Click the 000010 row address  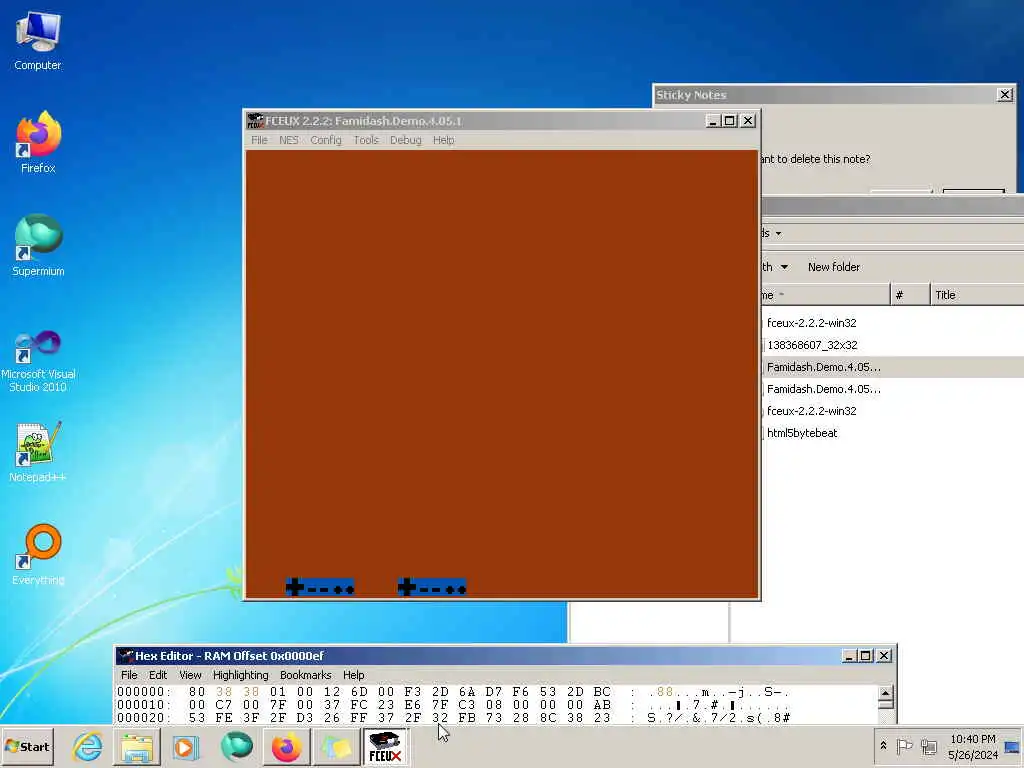(x=143, y=705)
